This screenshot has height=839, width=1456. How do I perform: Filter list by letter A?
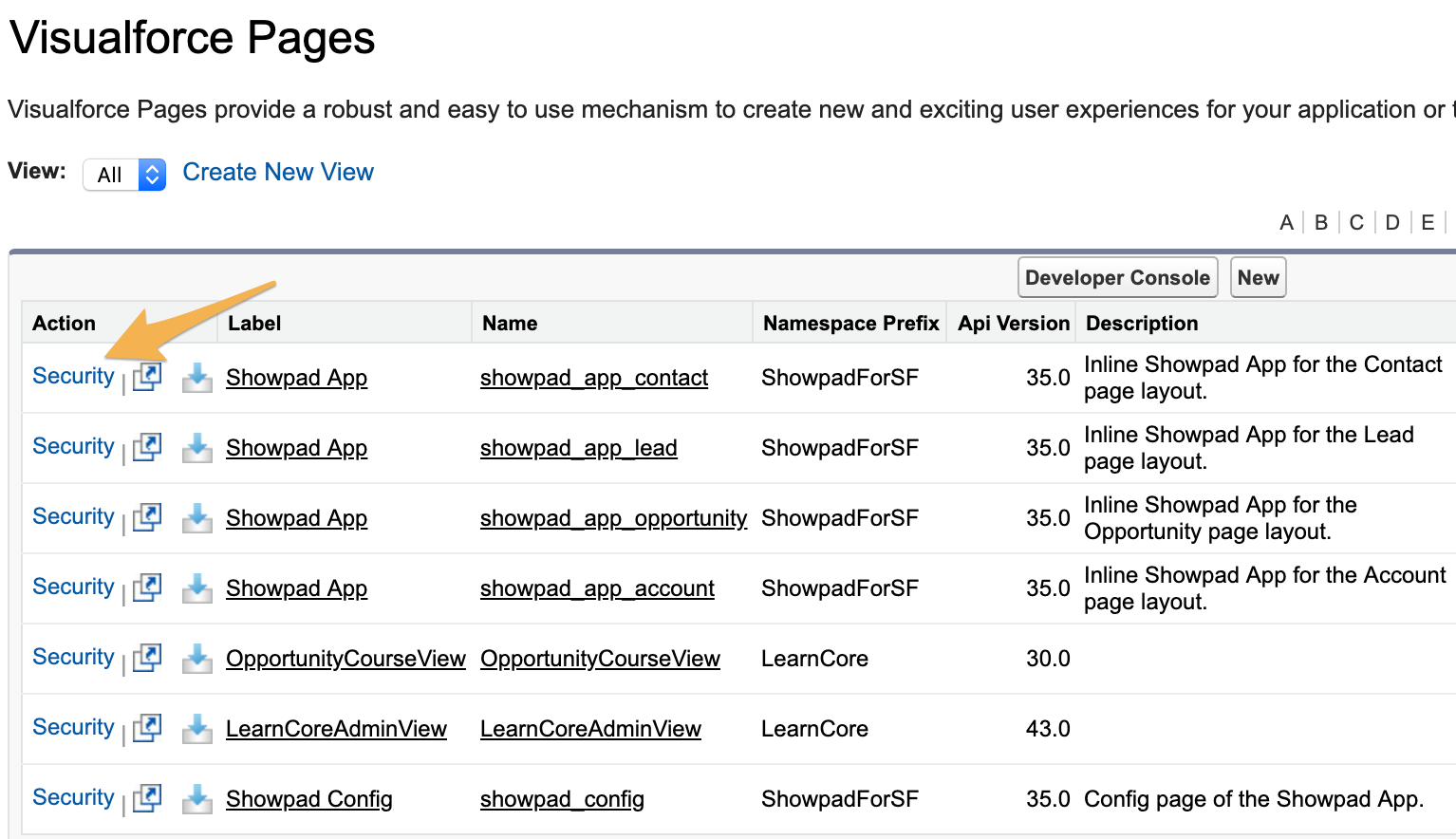(1286, 222)
